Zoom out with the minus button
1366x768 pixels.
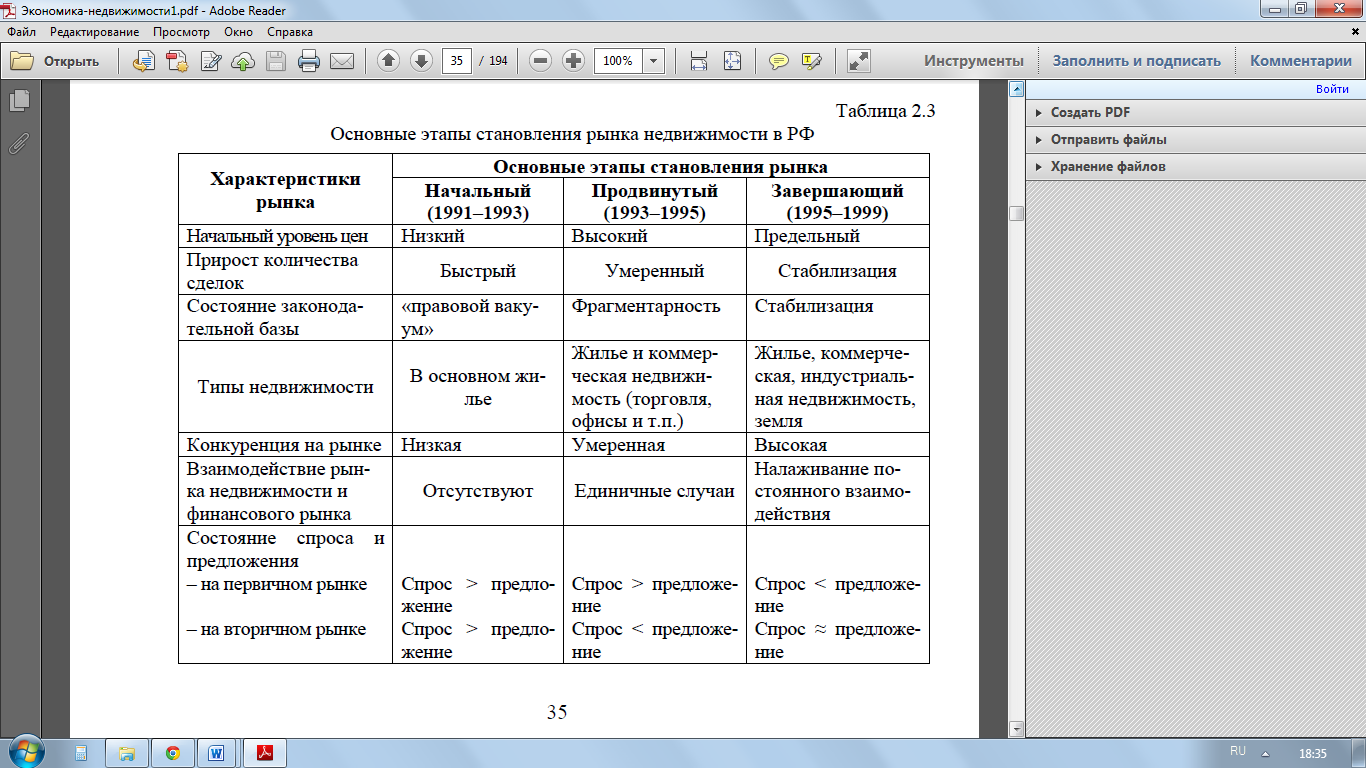(541, 61)
